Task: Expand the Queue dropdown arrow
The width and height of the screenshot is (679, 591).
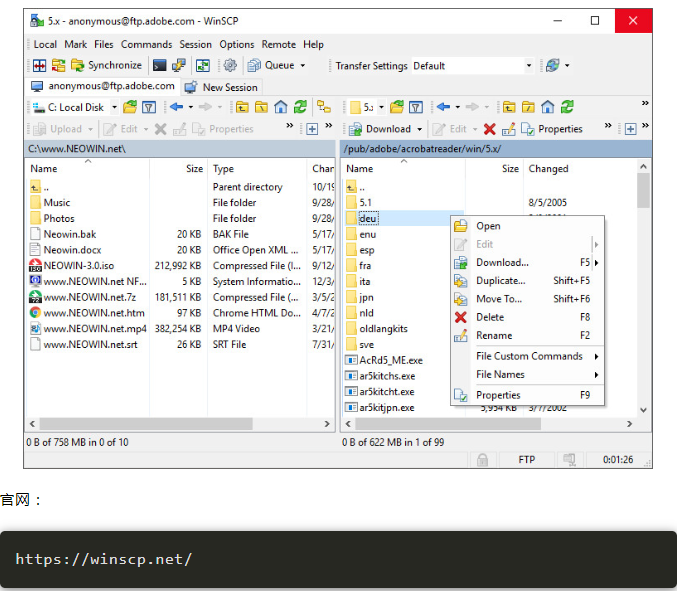Action: 302,66
